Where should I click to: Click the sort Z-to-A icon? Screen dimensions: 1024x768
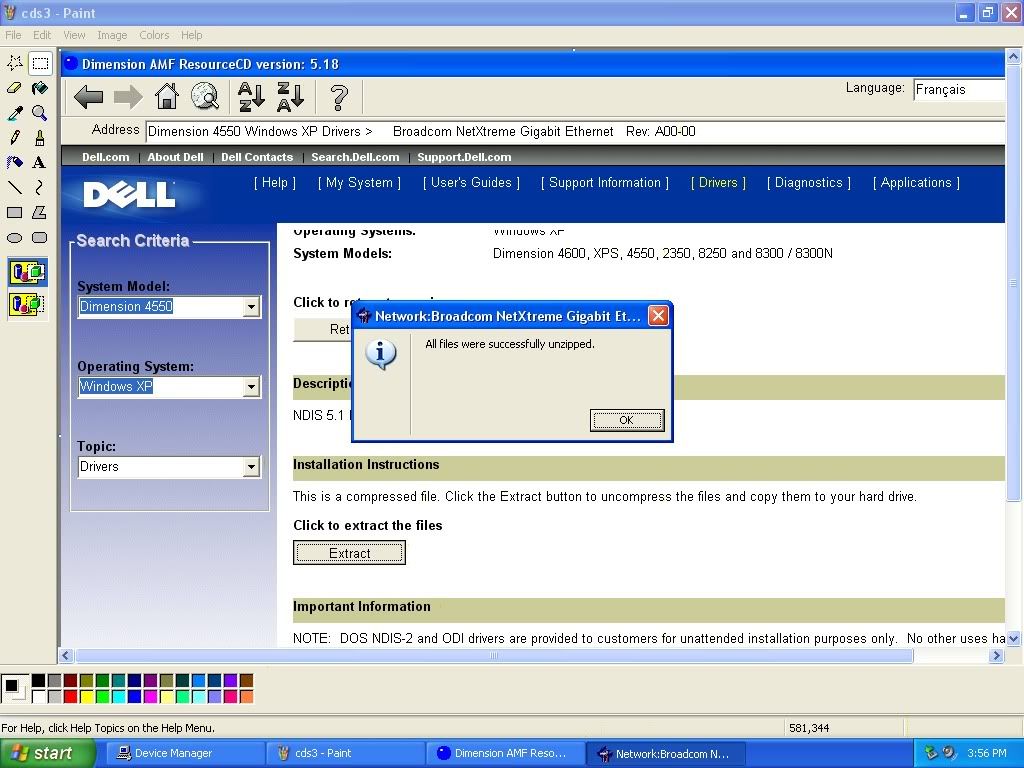(x=291, y=97)
